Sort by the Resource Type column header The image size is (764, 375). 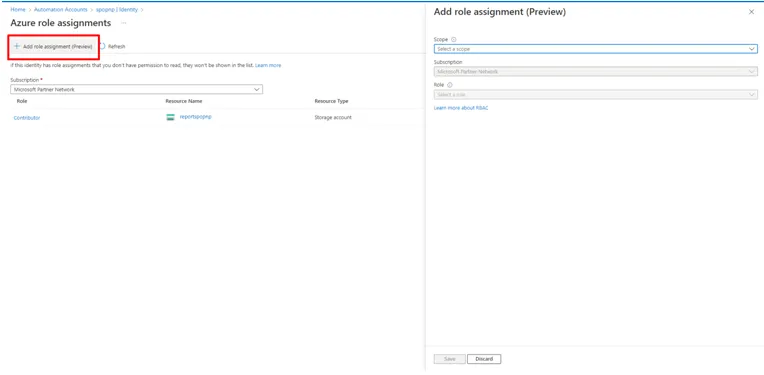(331, 101)
